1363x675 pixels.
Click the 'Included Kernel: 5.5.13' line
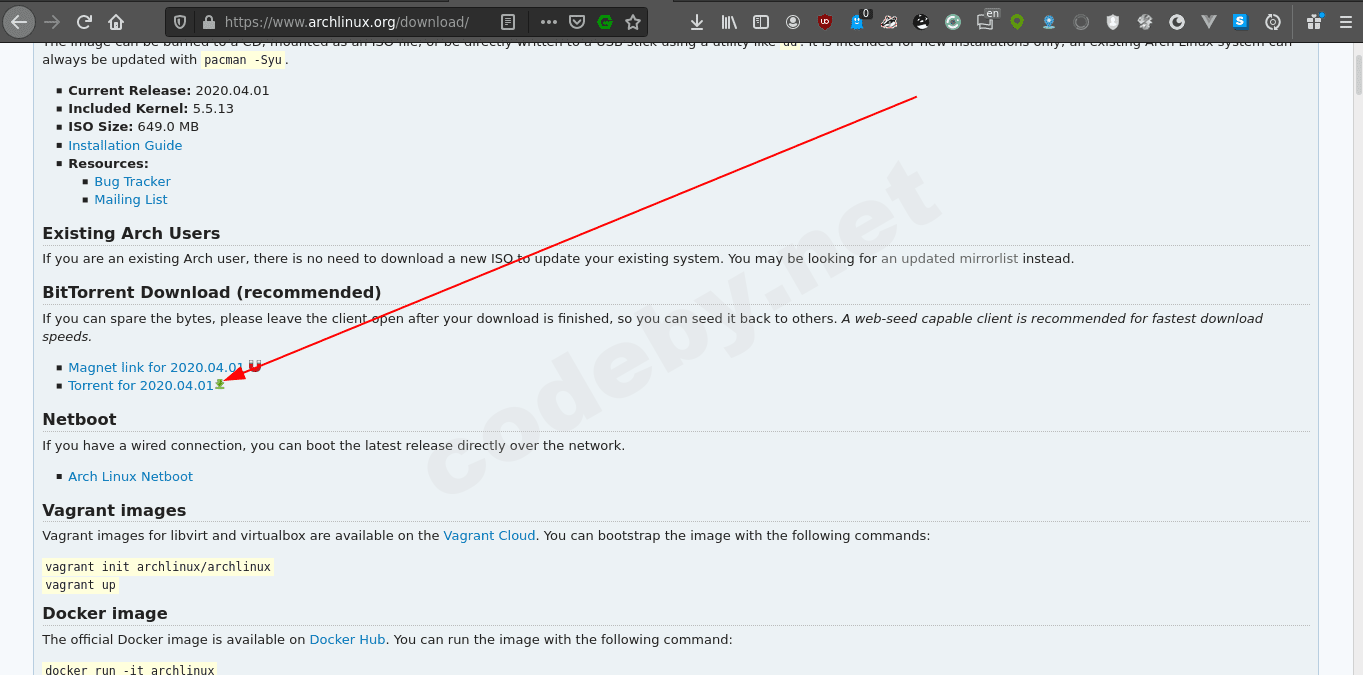(x=151, y=108)
